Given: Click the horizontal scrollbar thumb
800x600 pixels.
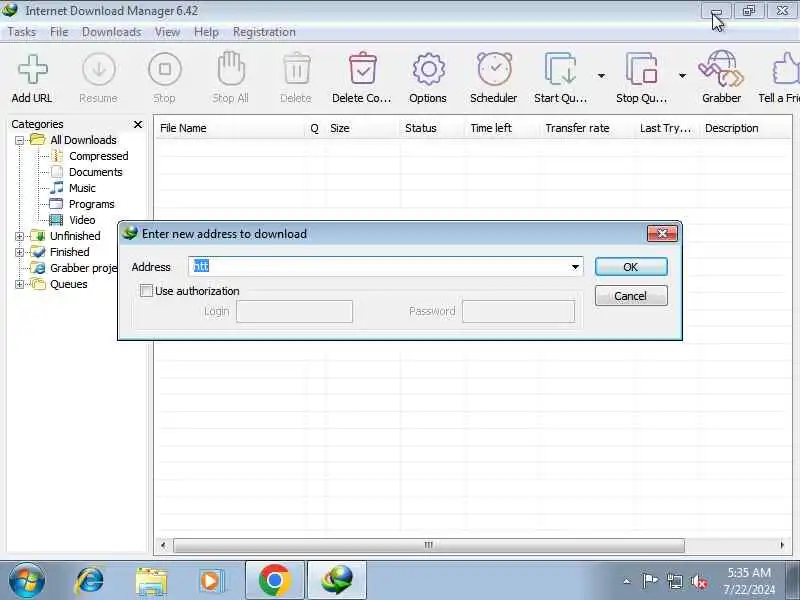Looking at the screenshot, I should click(429, 545).
